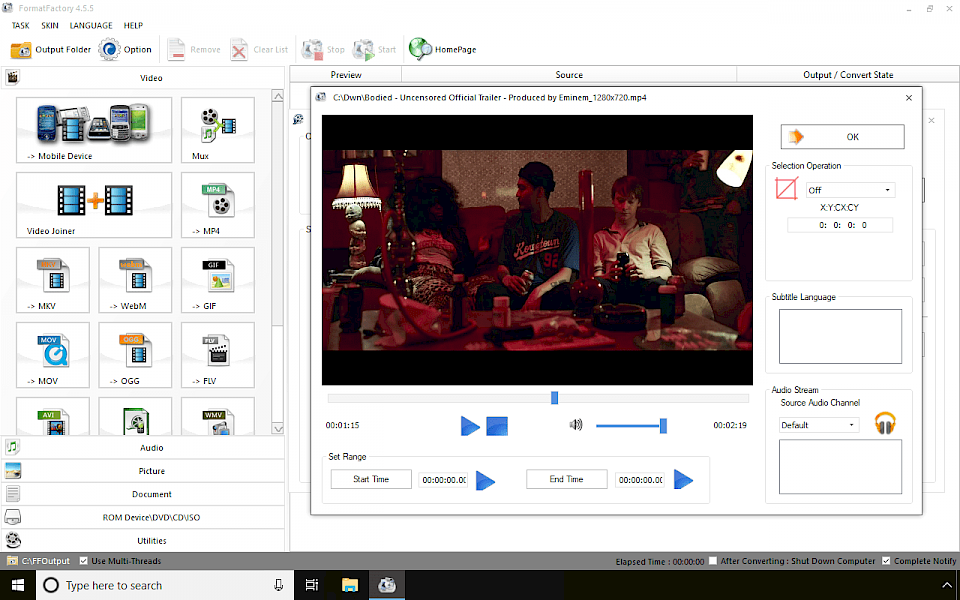
Task: Open the Selection Operation Off dropdown
Action: 850,190
